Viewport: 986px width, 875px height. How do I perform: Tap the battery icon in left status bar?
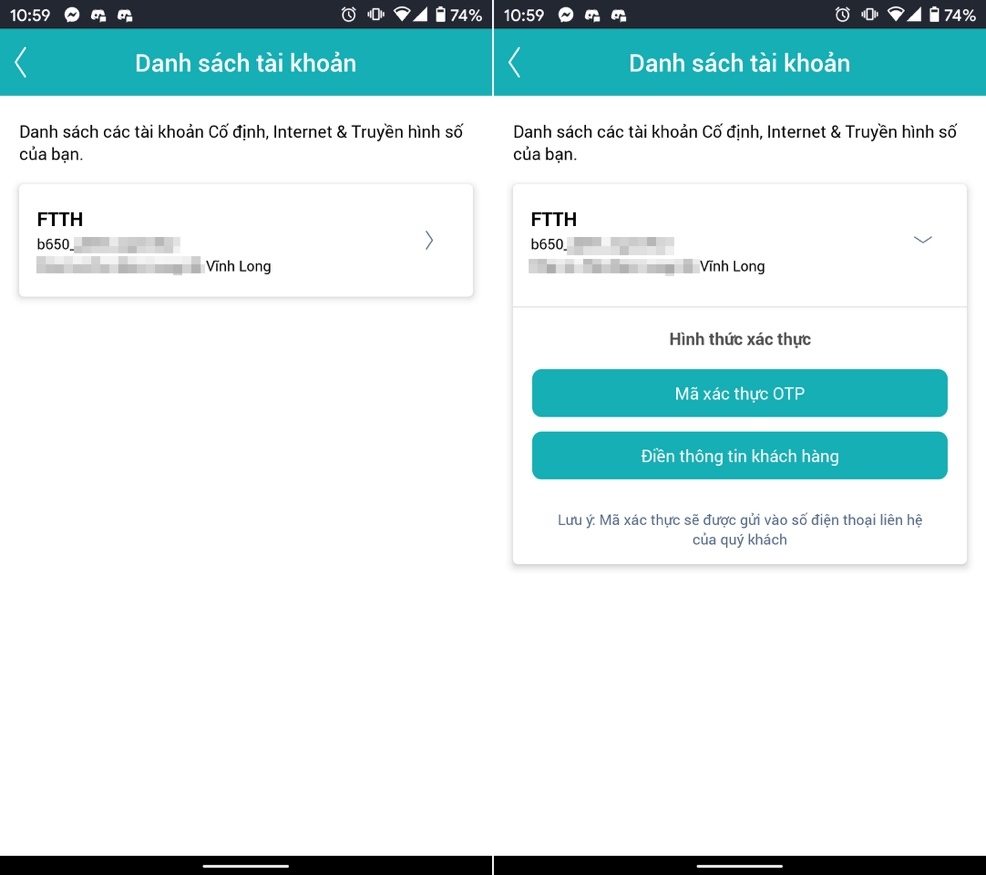440,15
